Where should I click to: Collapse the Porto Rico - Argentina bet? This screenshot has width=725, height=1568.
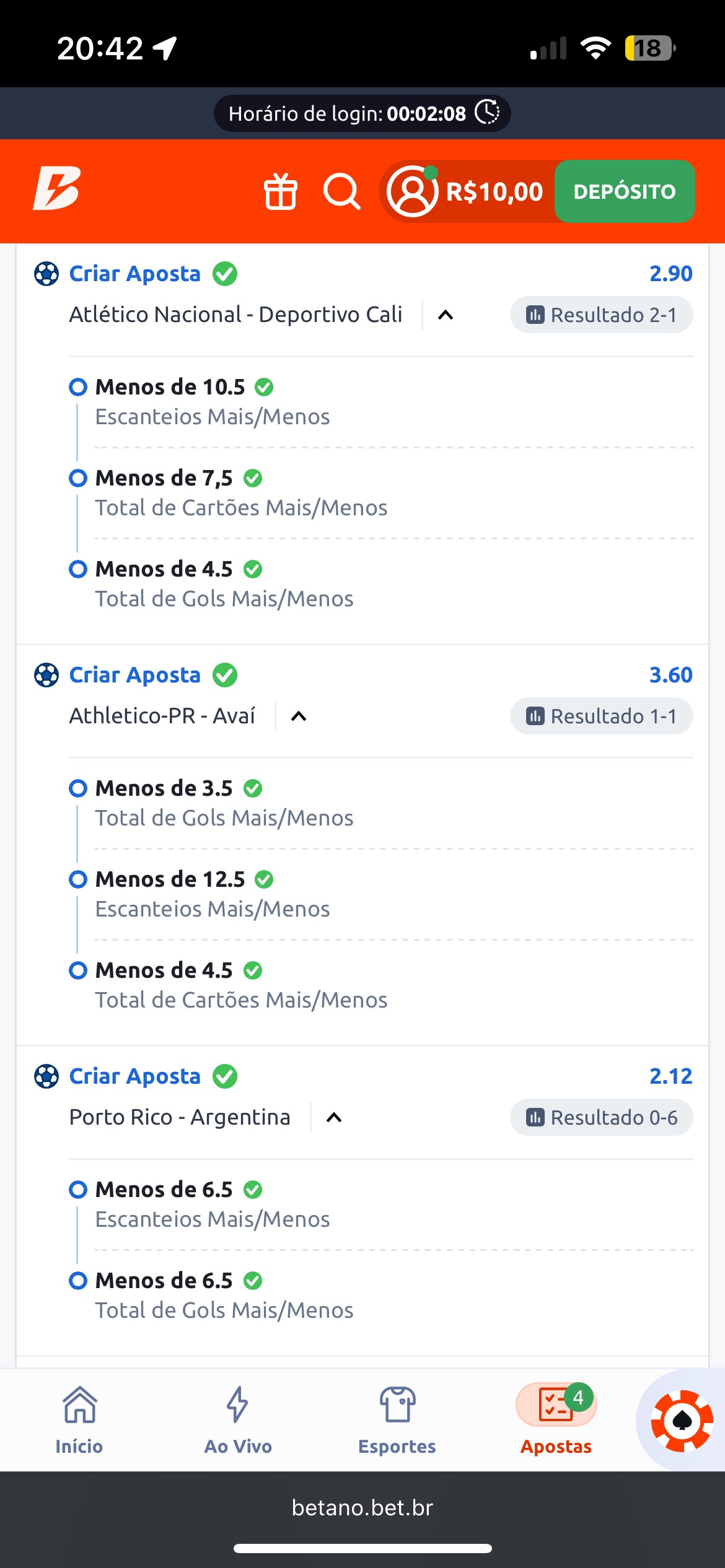(334, 1118)
